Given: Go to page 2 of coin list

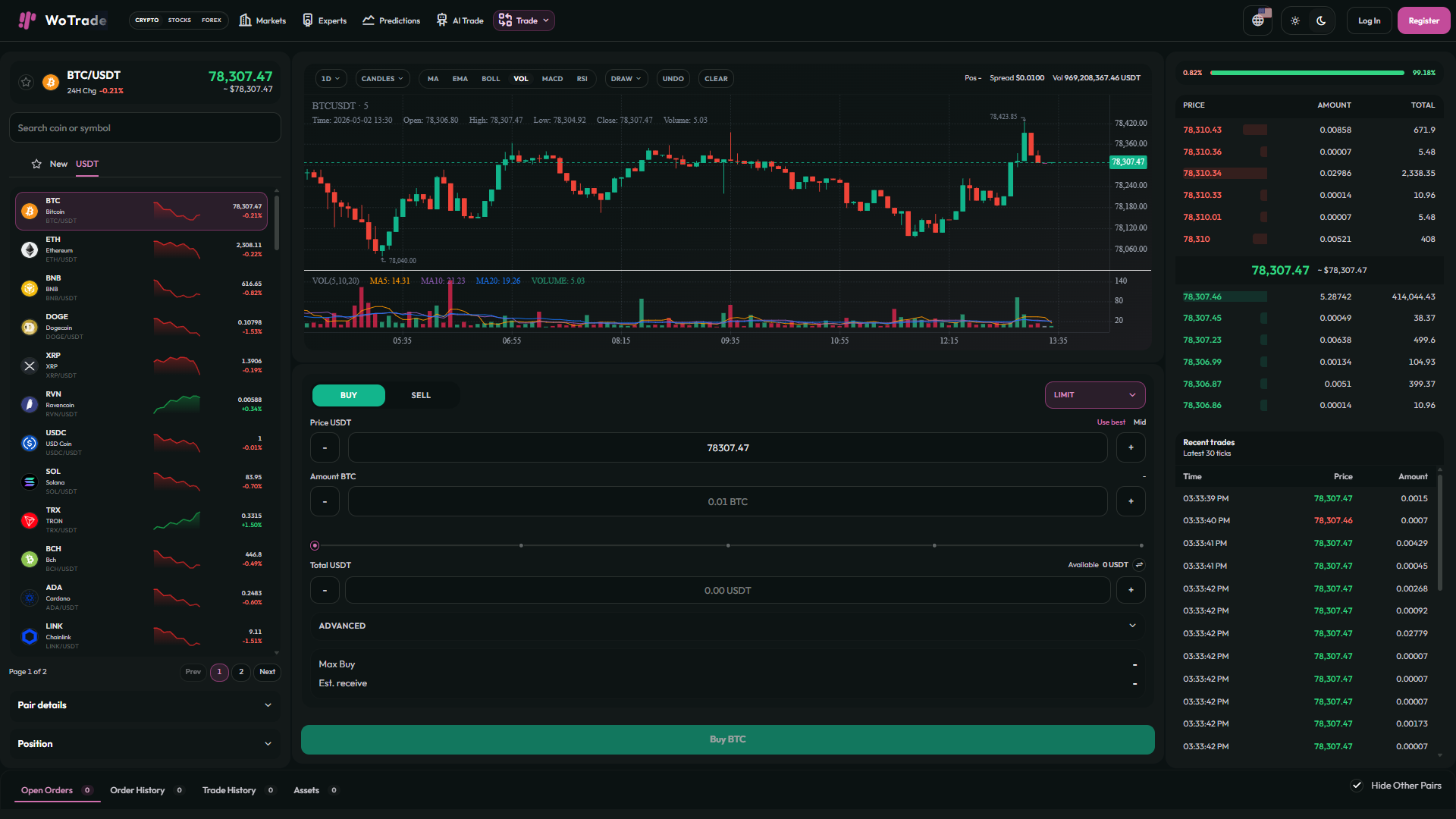Looking at the screenshot, I should [x=241, y=672].
